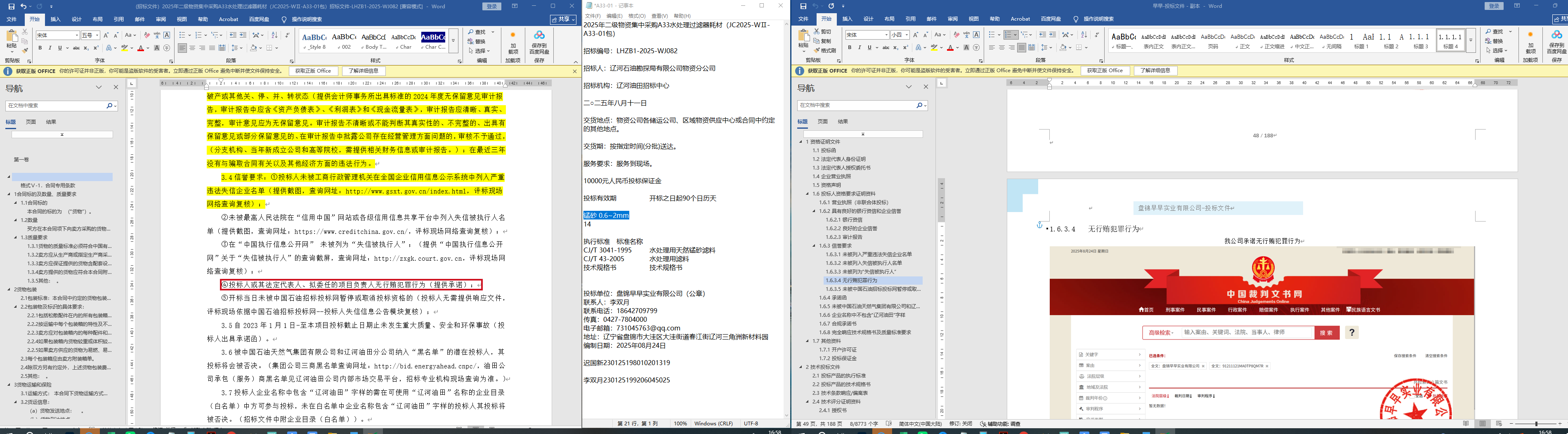
Task: Open 选择 dropdown in 招标文件 Word ribbon
Action: point(479,51)
